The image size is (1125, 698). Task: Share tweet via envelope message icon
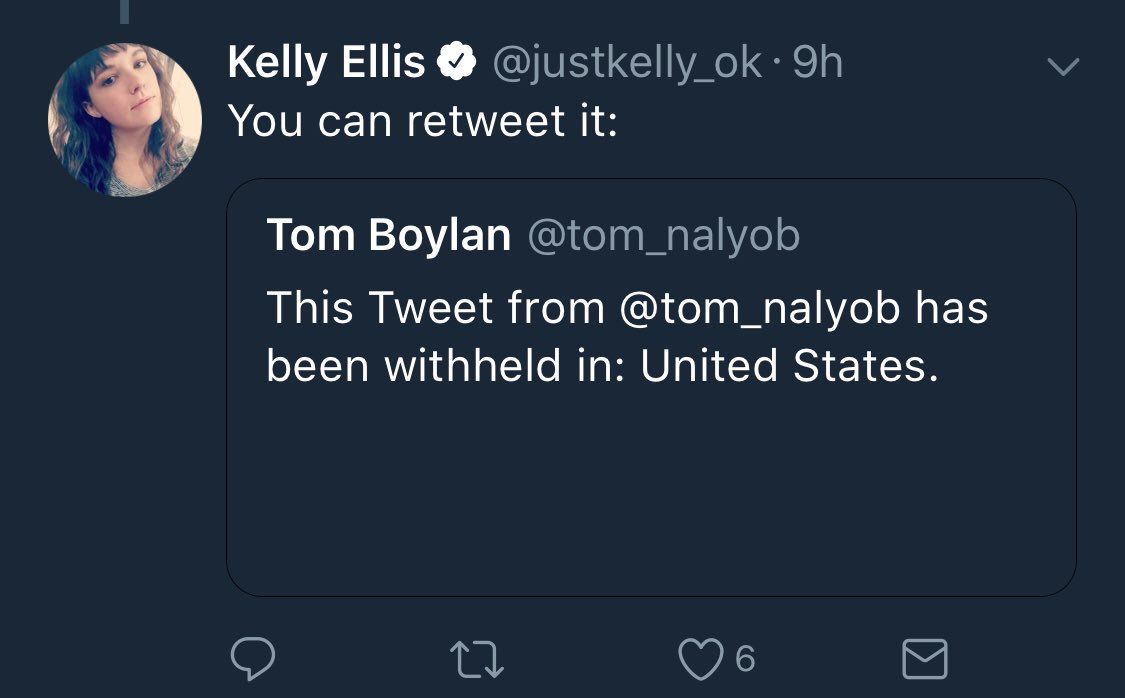point(925,659)
